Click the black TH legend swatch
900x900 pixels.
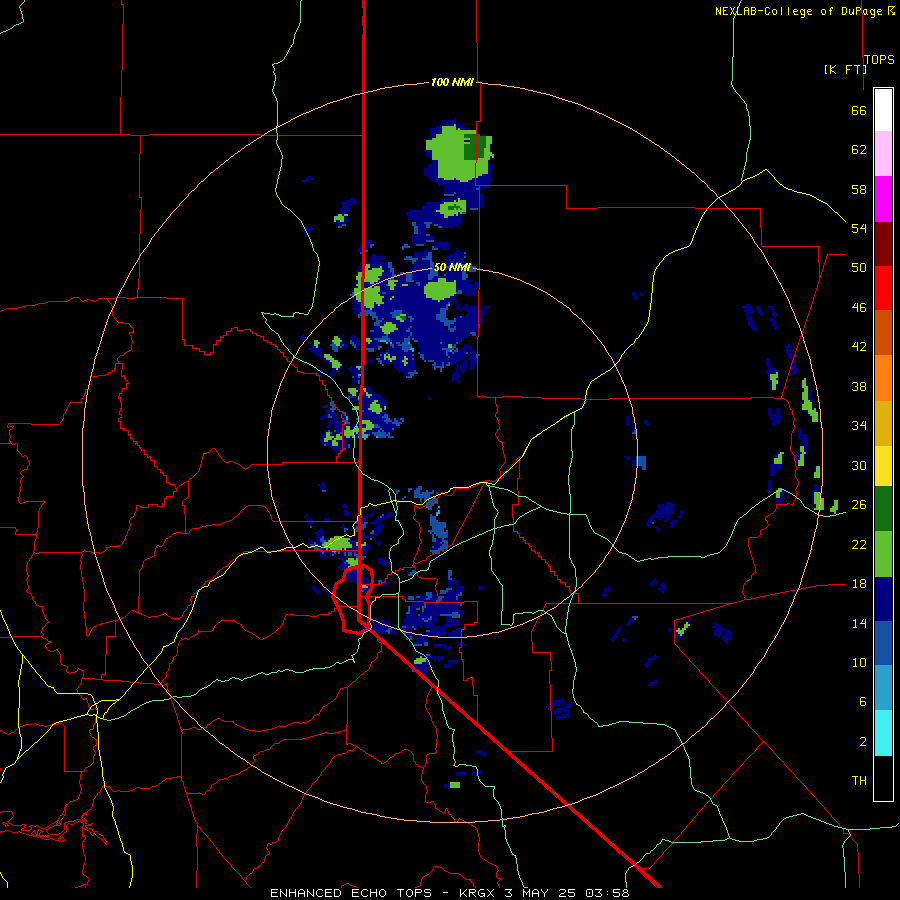883,778
